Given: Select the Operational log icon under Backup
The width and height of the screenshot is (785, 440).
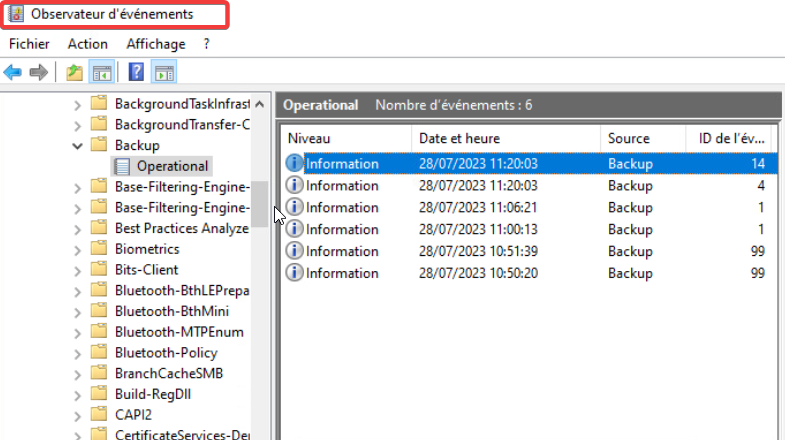Looking at the screenshot, I should coord(122,166).
